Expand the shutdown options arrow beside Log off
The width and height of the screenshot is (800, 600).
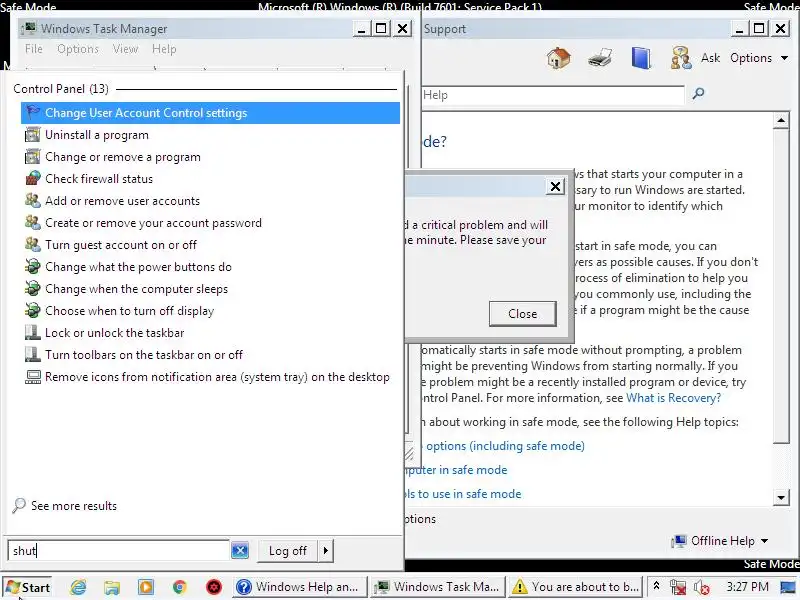[326, 551]
